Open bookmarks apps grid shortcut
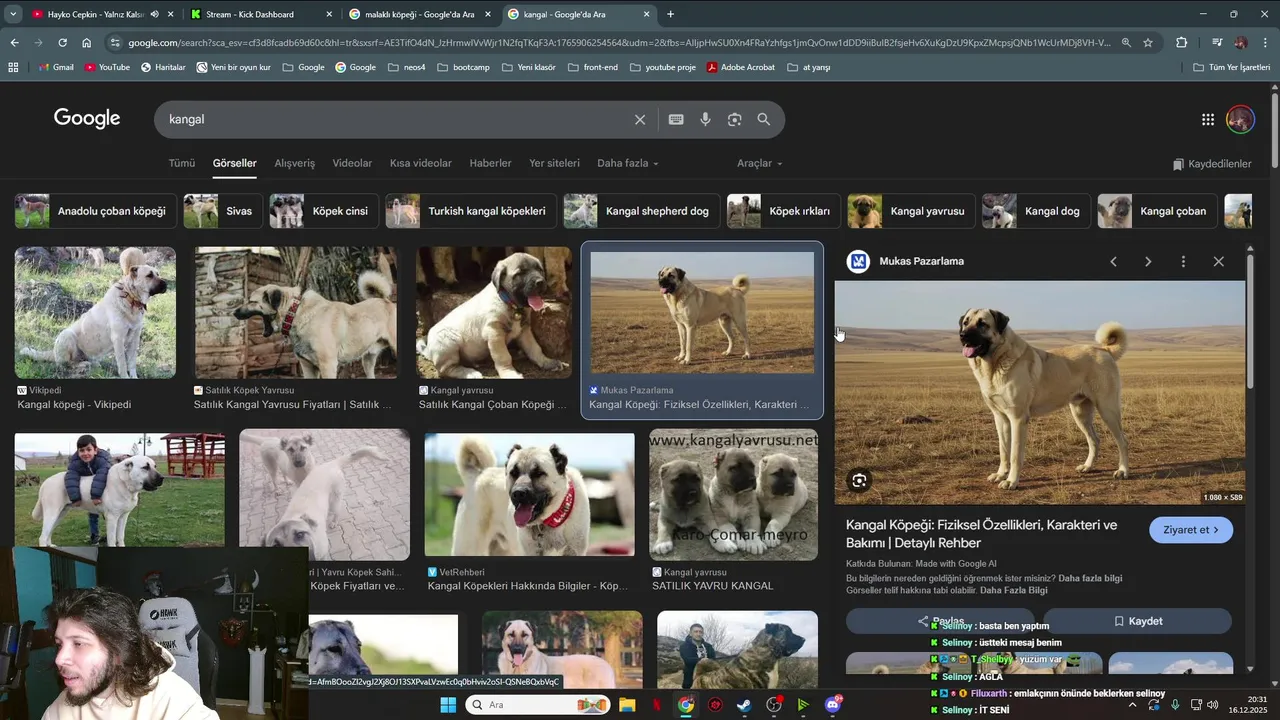1280x720 pixels. pyautogui.click(x=13, y=67)
